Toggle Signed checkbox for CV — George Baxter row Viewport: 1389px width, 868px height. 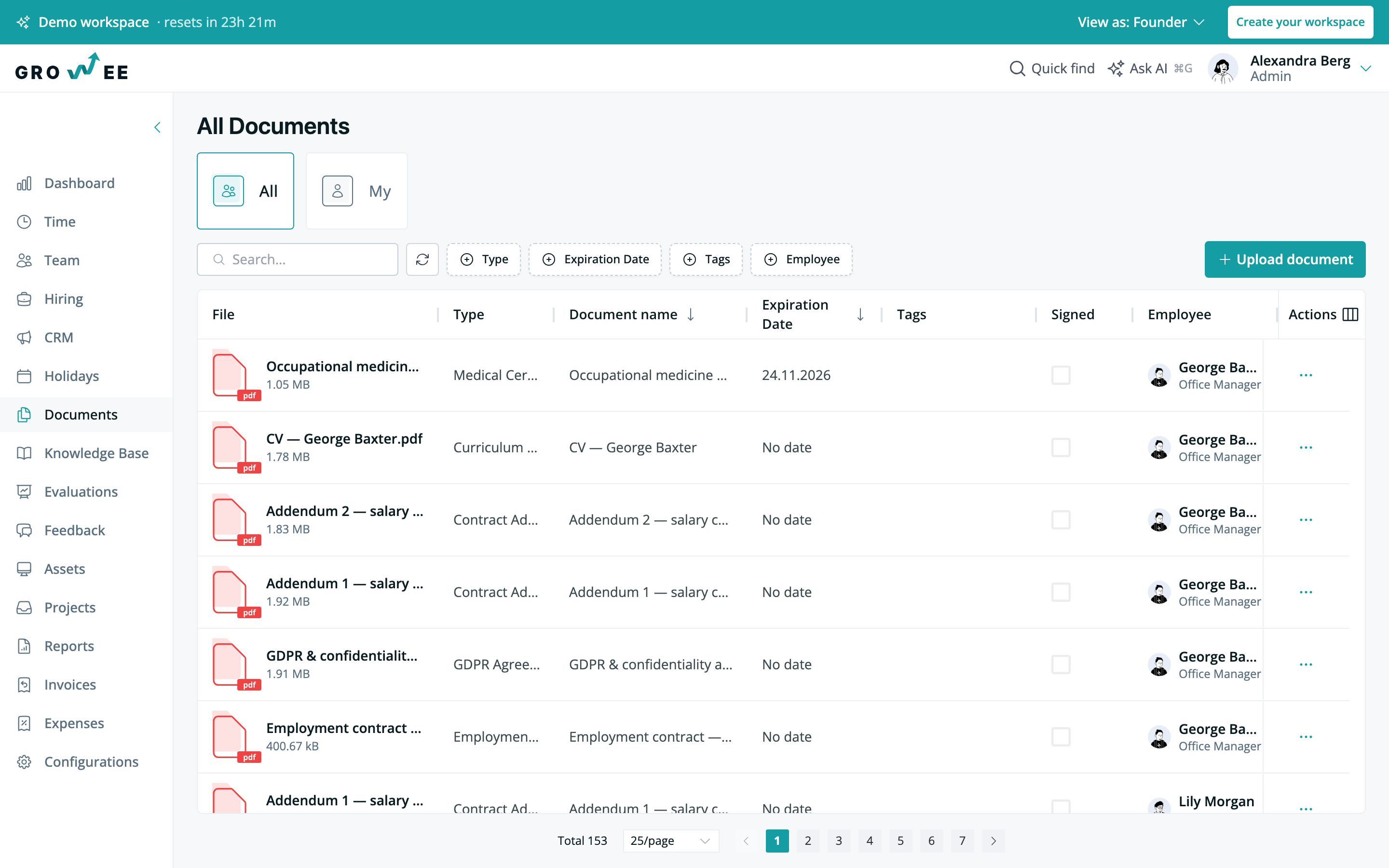pos(1061,448)
